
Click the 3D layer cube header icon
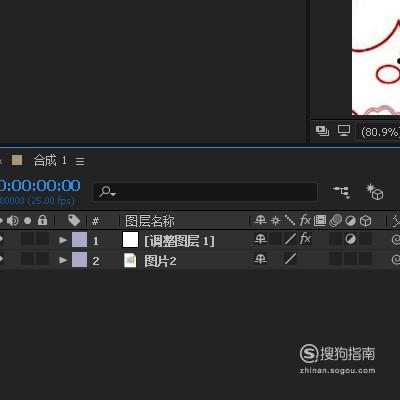click(366, 221)
